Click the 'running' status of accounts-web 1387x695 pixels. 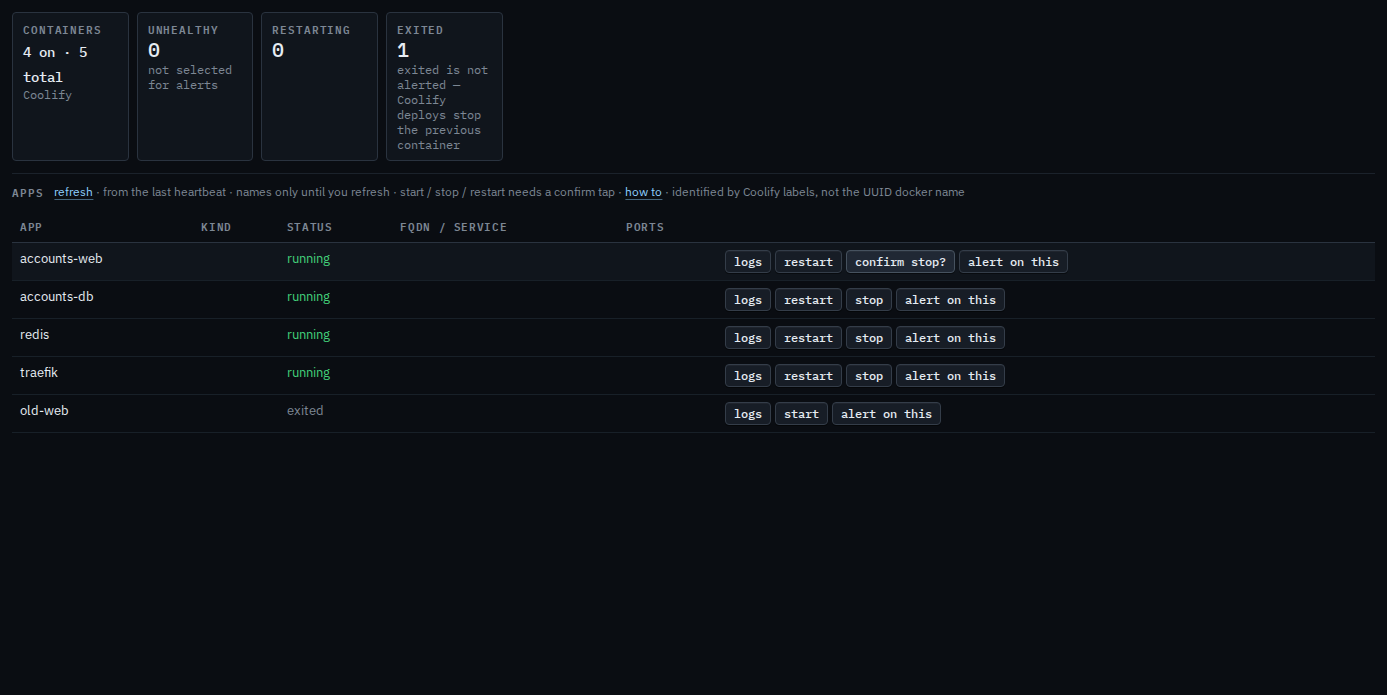[x=308, y=259]
